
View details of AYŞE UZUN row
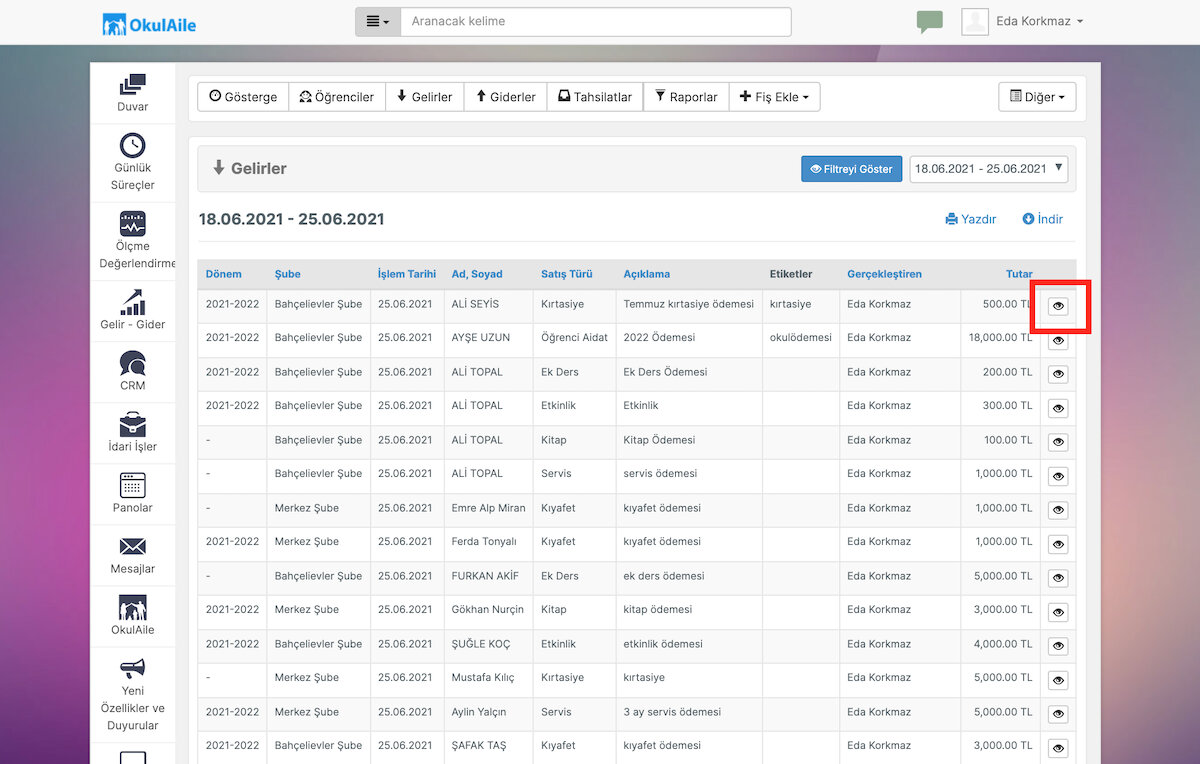click(x=1058, y=340)
